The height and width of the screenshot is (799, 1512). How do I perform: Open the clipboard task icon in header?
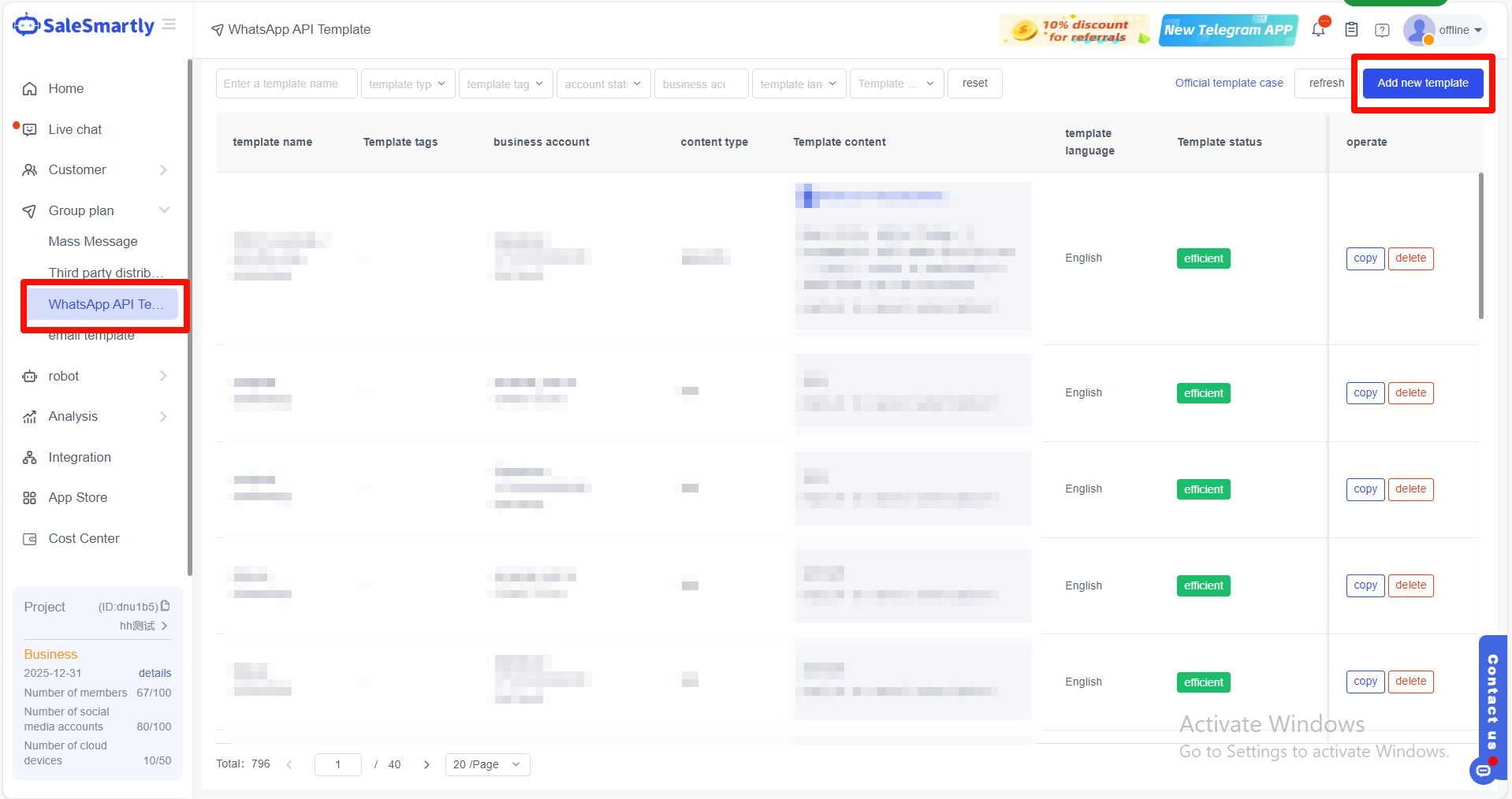pos(1351,30)
